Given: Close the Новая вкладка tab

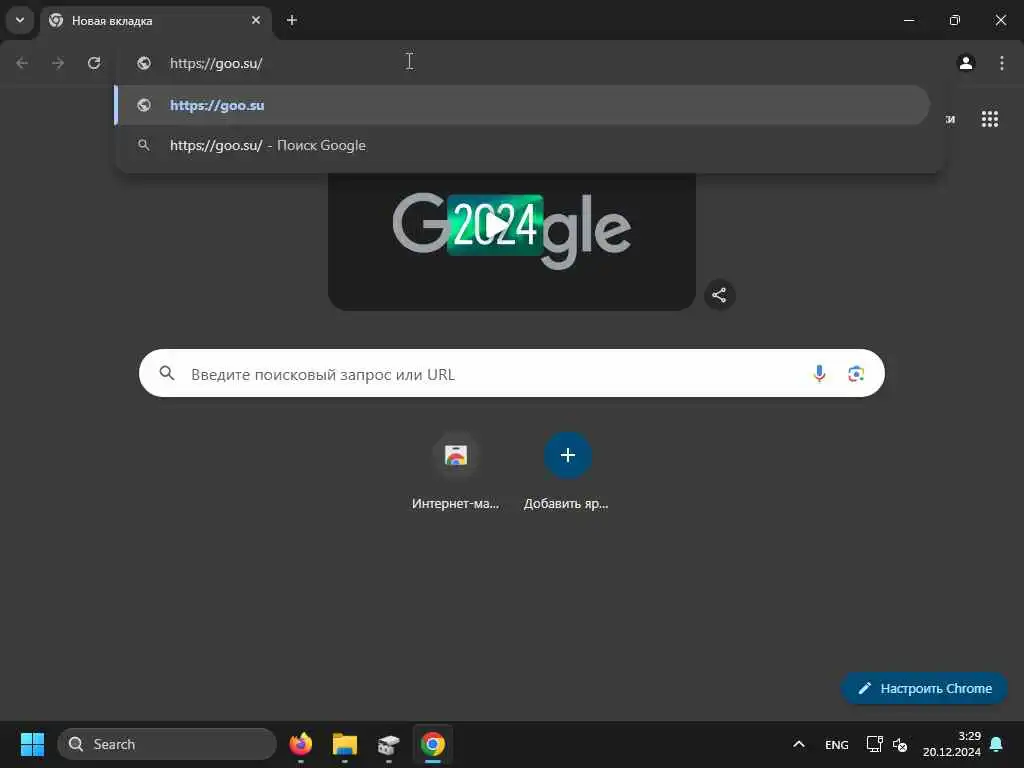Looking at the screenshot, I should [256, 20].
